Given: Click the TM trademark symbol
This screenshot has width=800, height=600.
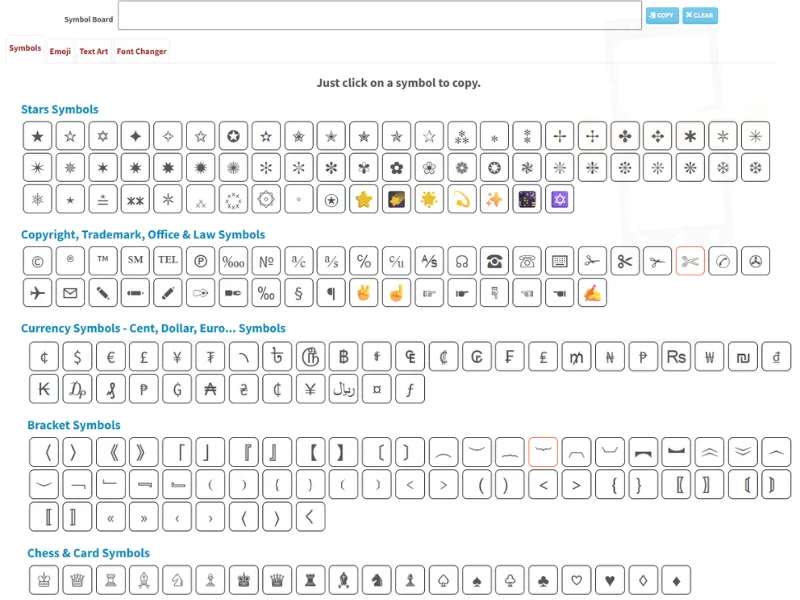Looking at the screenshot, I should tap(103, 261).
